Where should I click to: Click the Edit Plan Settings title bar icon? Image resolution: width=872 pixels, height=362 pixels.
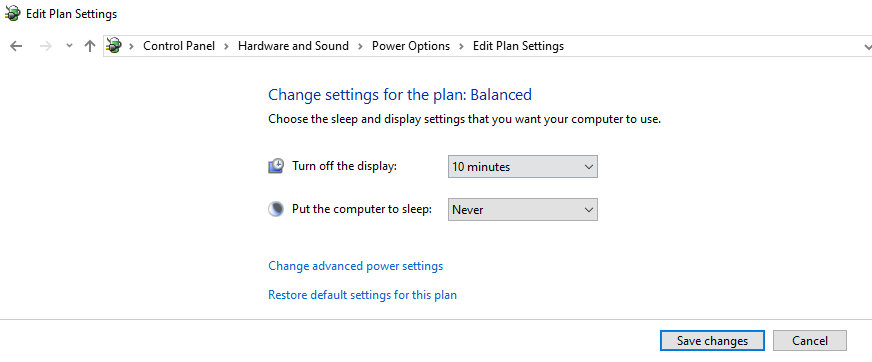coord(12,14)
